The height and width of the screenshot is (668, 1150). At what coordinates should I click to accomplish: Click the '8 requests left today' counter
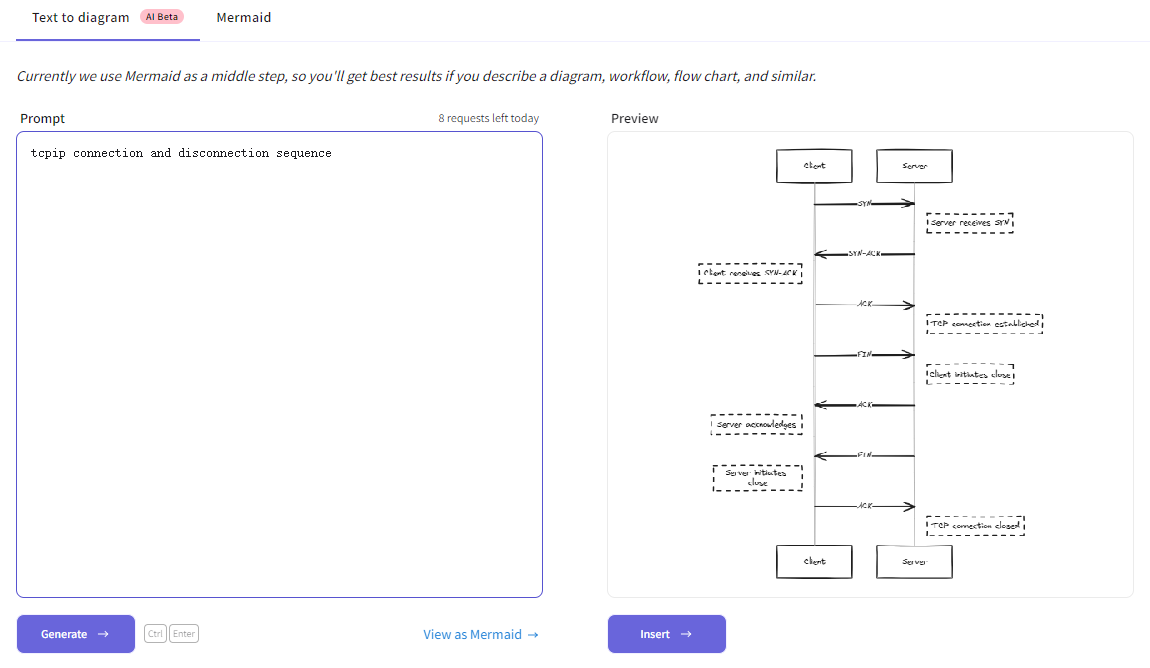488,117
